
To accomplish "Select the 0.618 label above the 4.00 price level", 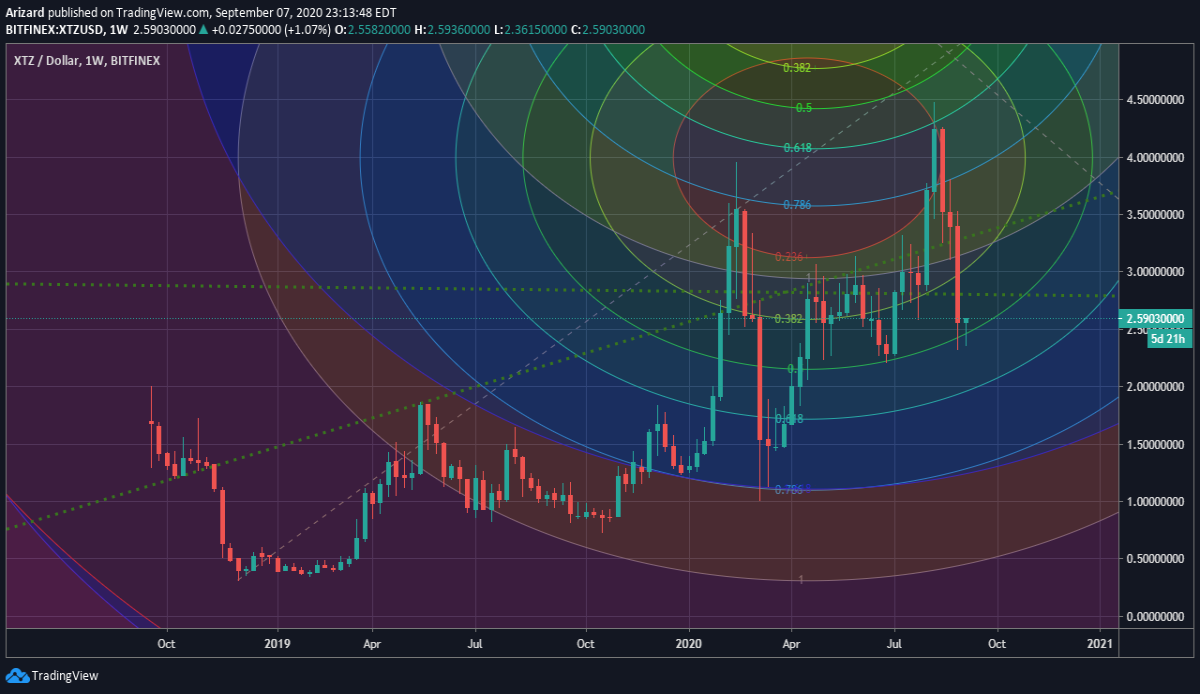I will (797, 147).
